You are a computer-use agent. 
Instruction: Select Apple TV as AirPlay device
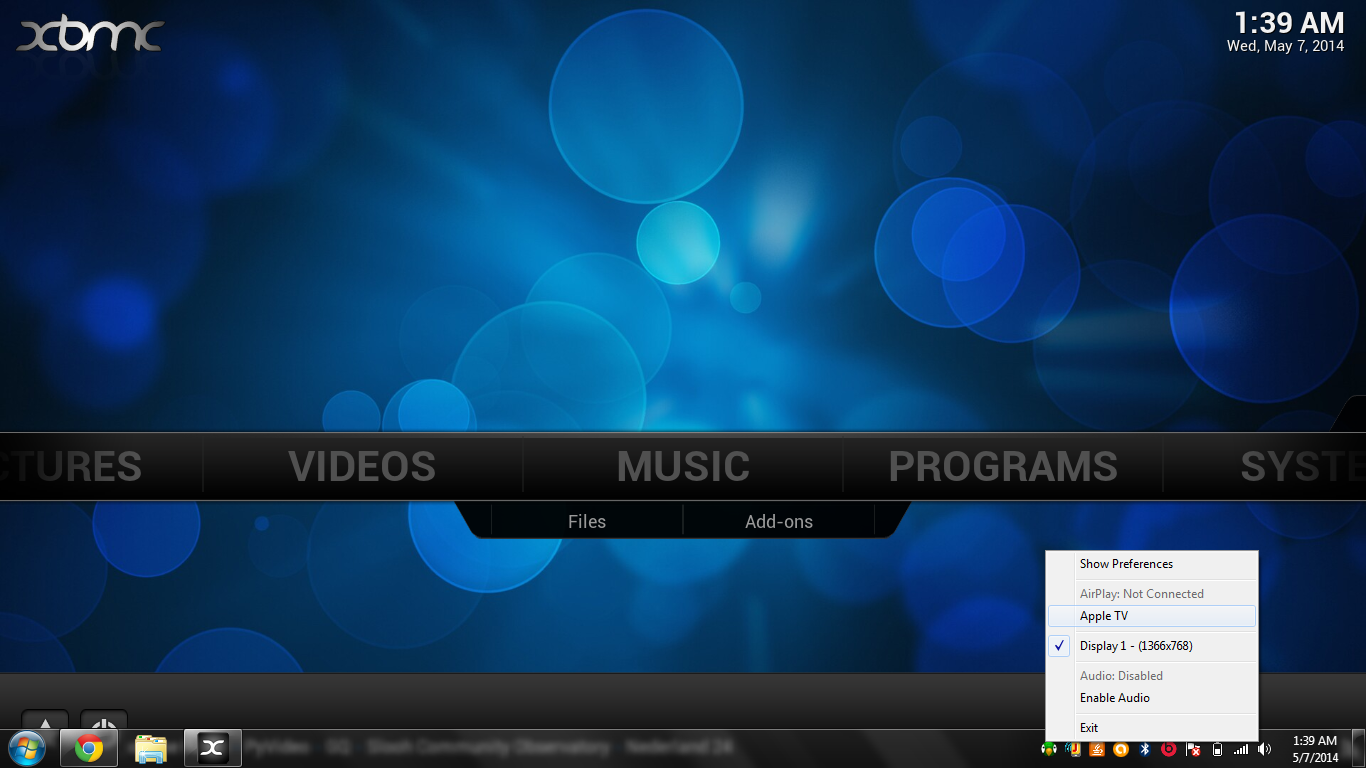(x=1152, y=616)
